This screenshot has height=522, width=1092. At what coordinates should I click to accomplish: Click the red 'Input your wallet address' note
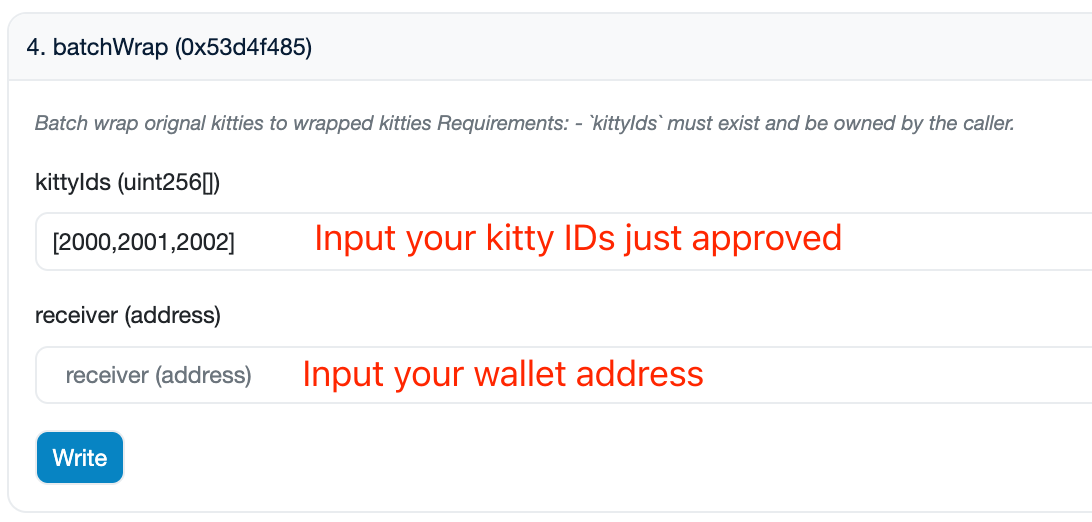click(503, 374)
